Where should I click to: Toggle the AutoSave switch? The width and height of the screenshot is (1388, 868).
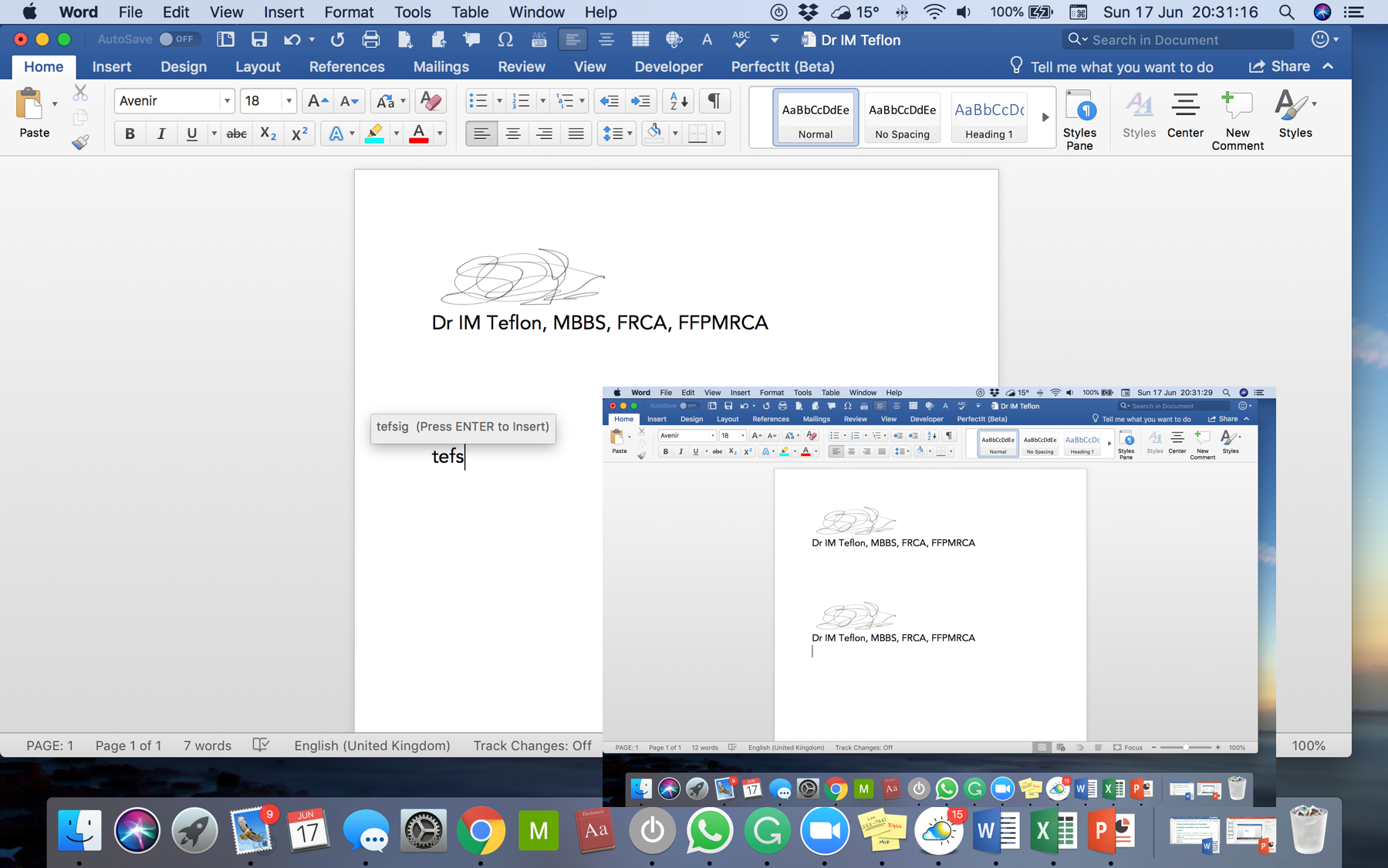pyautogui.click(x=177, y=39)
